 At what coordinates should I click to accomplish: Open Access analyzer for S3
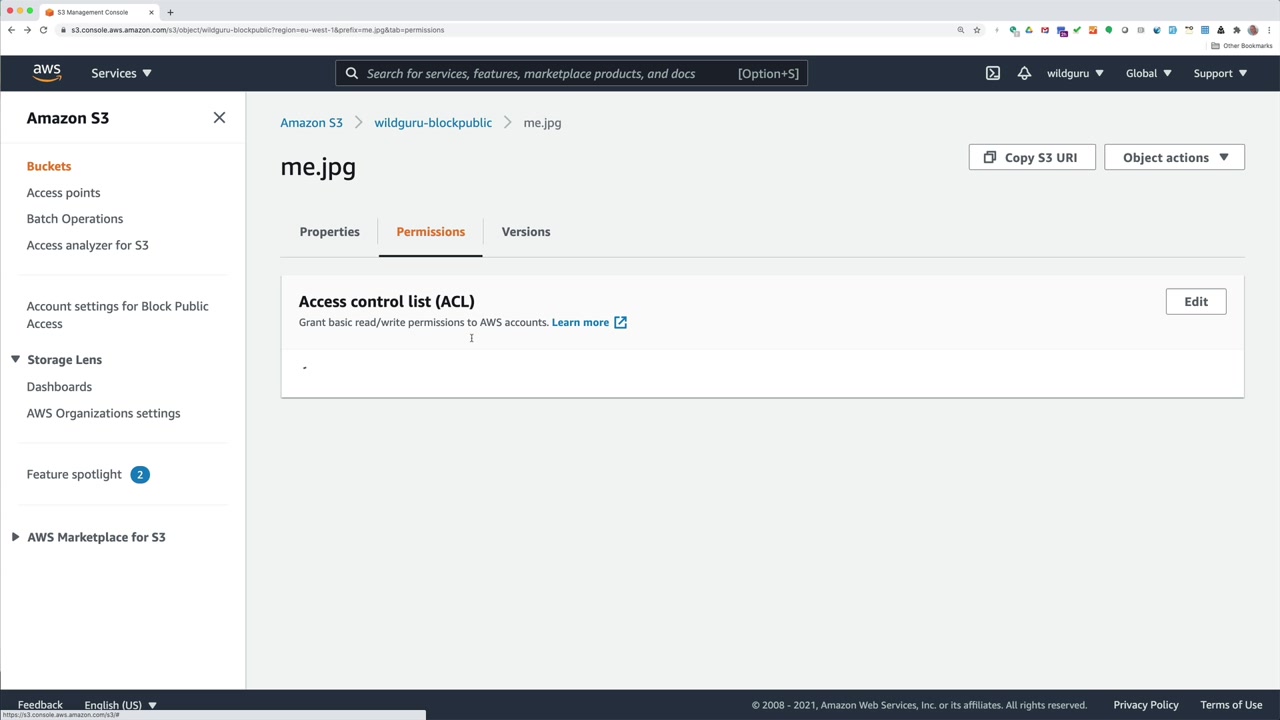pos(87,245)
